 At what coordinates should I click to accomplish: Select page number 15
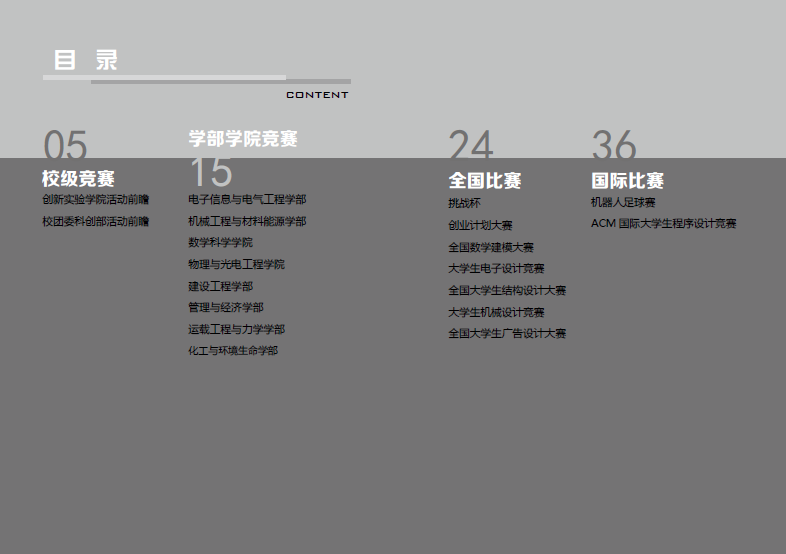[211, 172]
